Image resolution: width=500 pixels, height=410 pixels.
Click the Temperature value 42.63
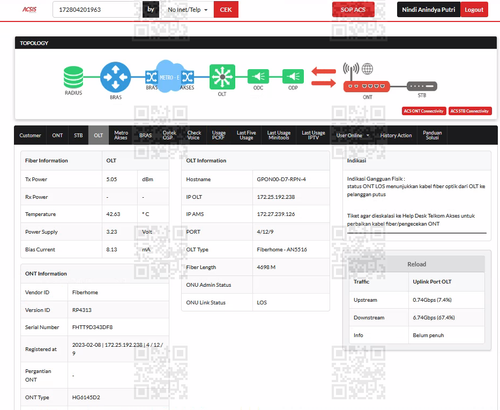tap(113, 214)
